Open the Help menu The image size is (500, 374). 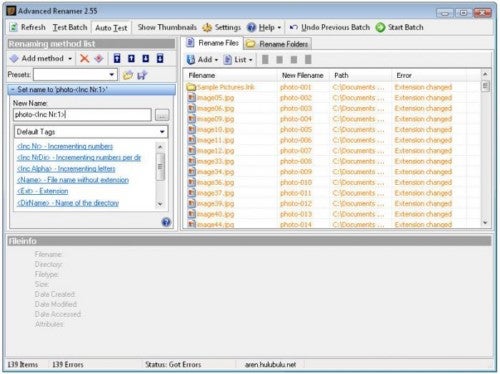coord(264,27)
